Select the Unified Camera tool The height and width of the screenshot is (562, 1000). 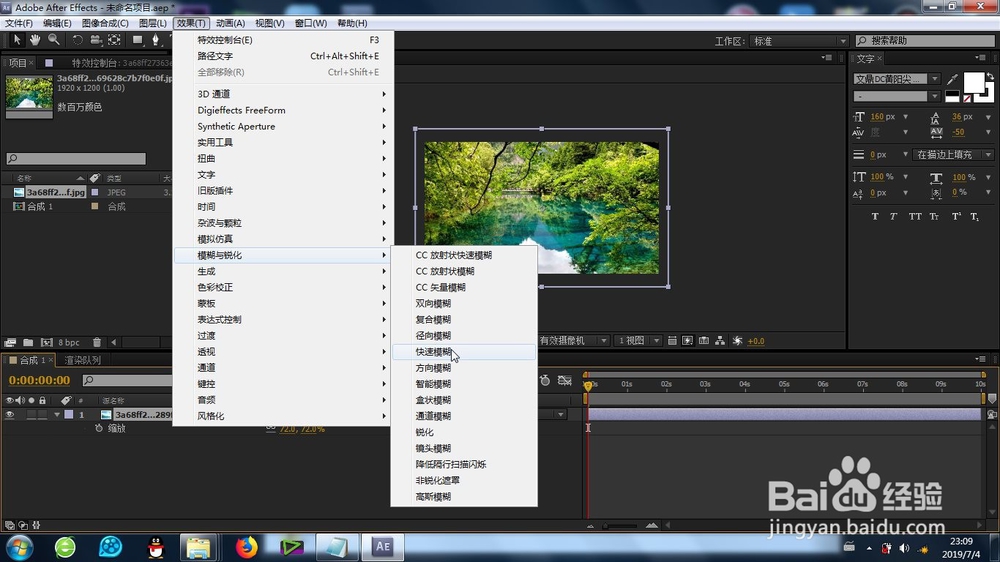[x=96, y=40]
